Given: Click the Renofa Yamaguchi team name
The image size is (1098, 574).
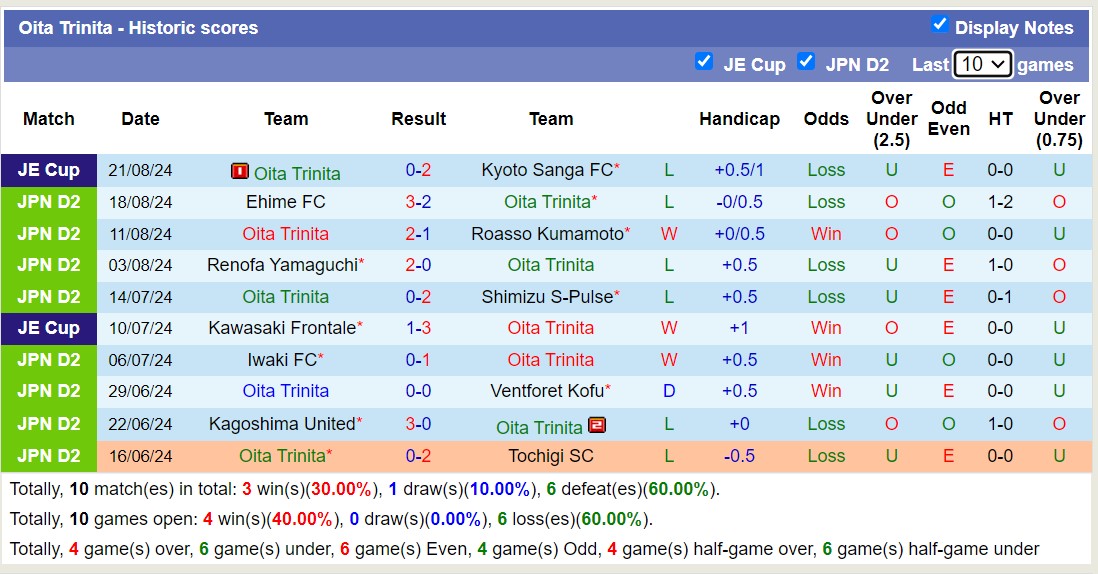Looking at the screenshot, I should [x=281, y=265].
